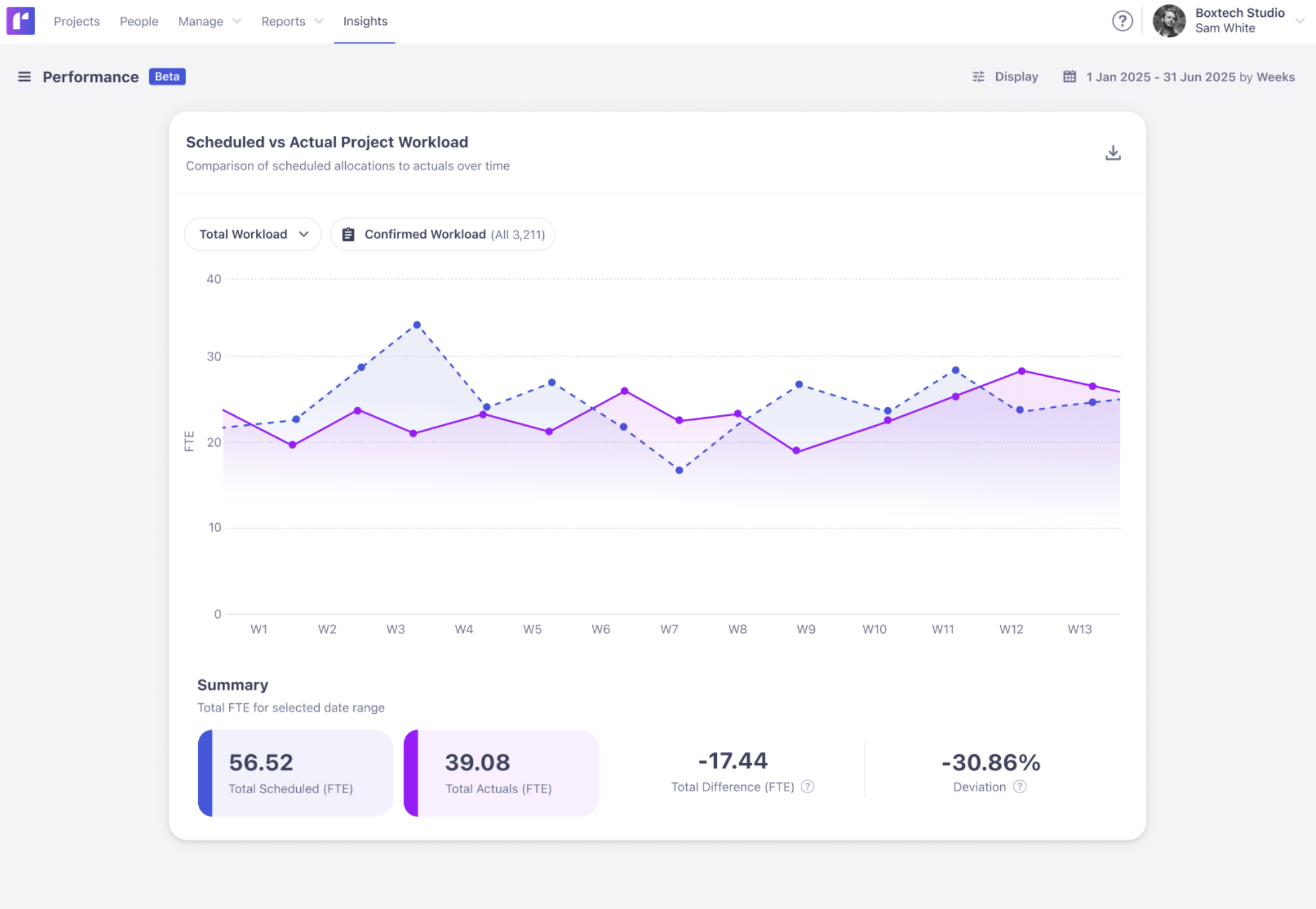Go to the Projects tab
Viewport: 1316px width, 909px height.
[x=77, y=21]
